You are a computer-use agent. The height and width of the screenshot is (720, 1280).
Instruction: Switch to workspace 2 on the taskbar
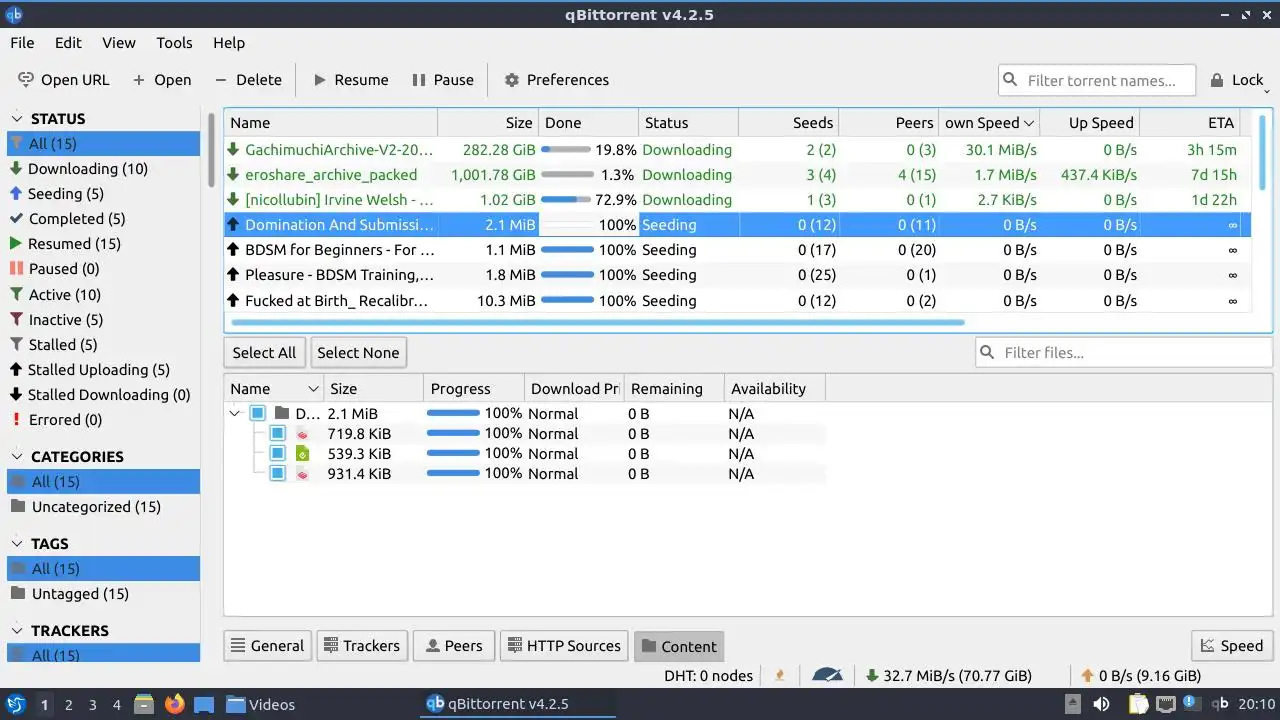(x=68, y=705)
